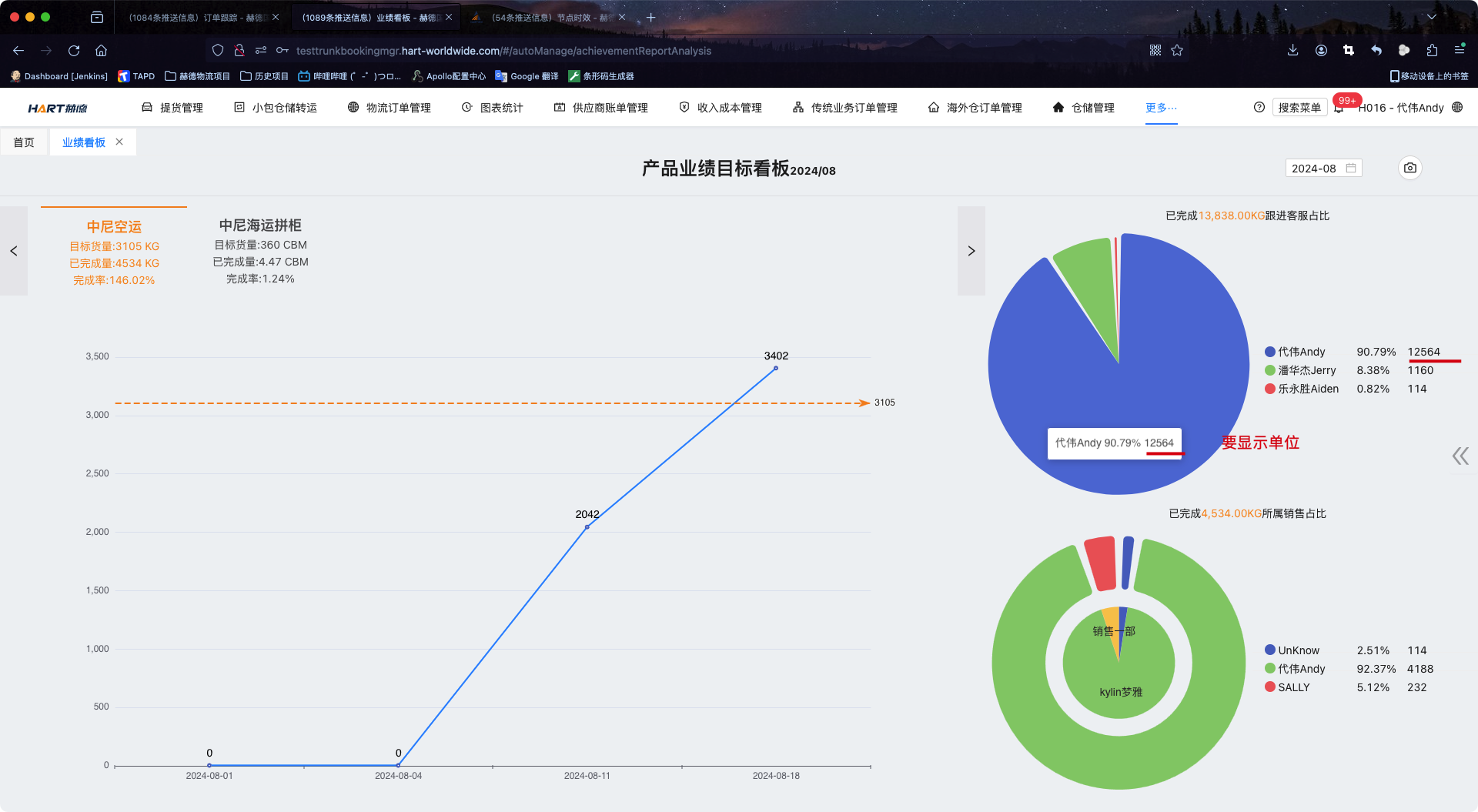The height and width of the screenshot is (812, 1478).
Task: Open the notification bell with 99+ badge
Action: pos(1339,108)
